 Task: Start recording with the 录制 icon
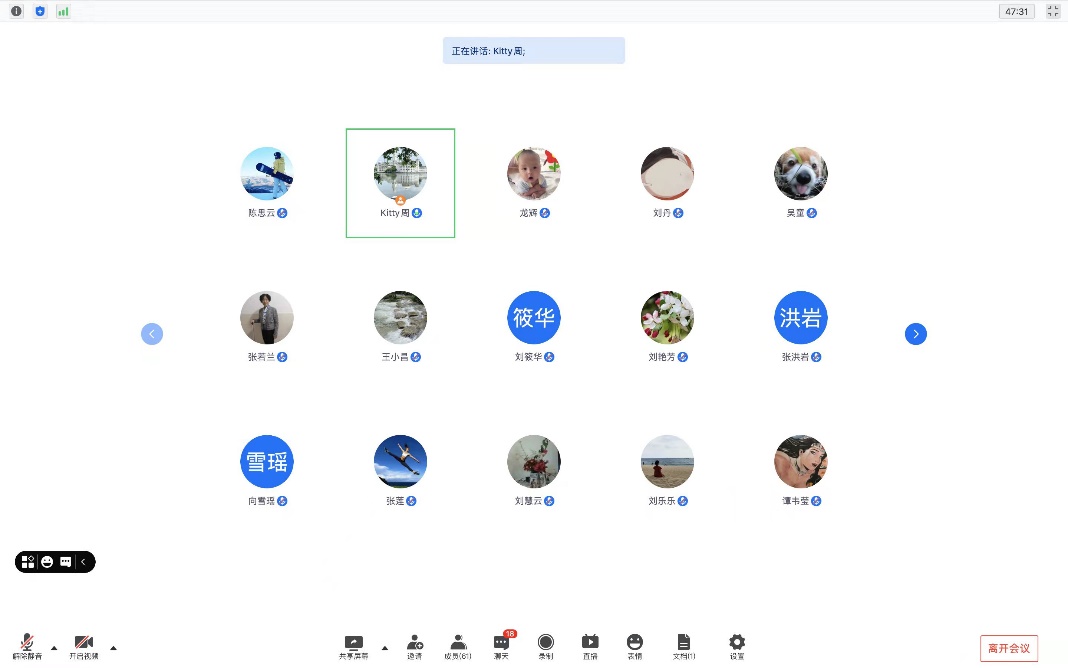[x=546, y=645]
